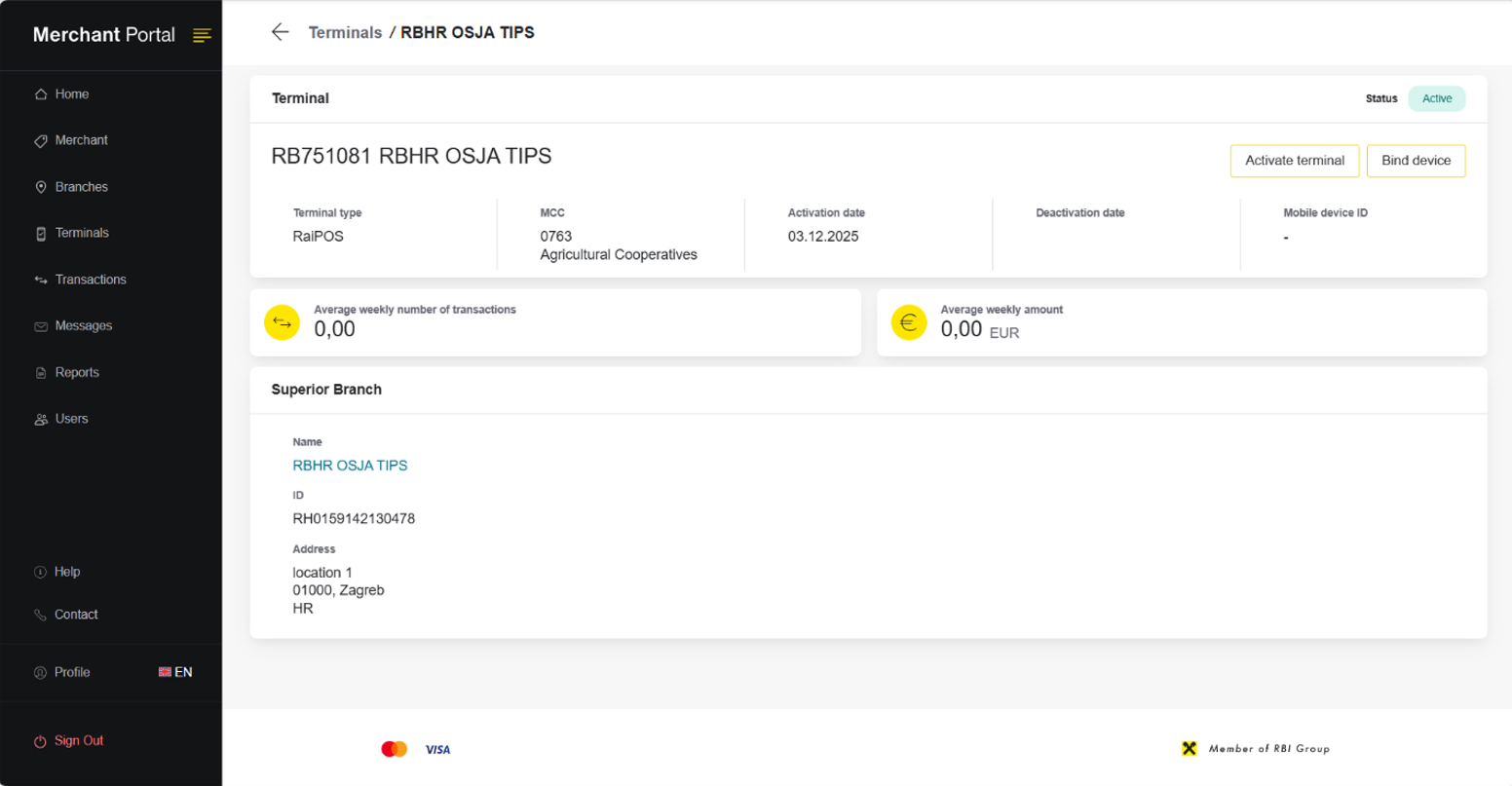
Task: Click RBHR OSJA TIPS in the breadcrumb
Action: point(468,32)
